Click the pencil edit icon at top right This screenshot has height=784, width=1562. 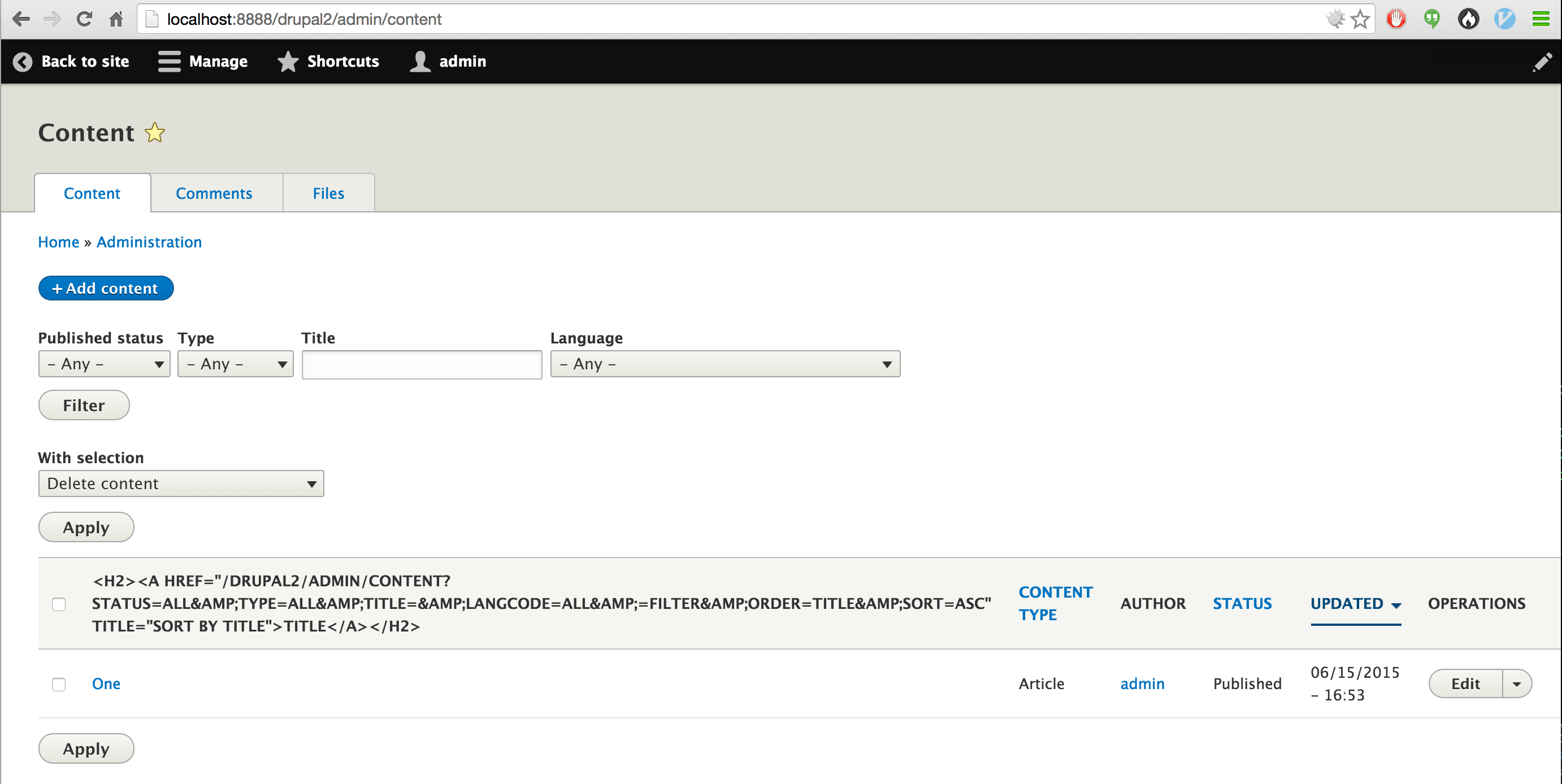point(1542,62)
